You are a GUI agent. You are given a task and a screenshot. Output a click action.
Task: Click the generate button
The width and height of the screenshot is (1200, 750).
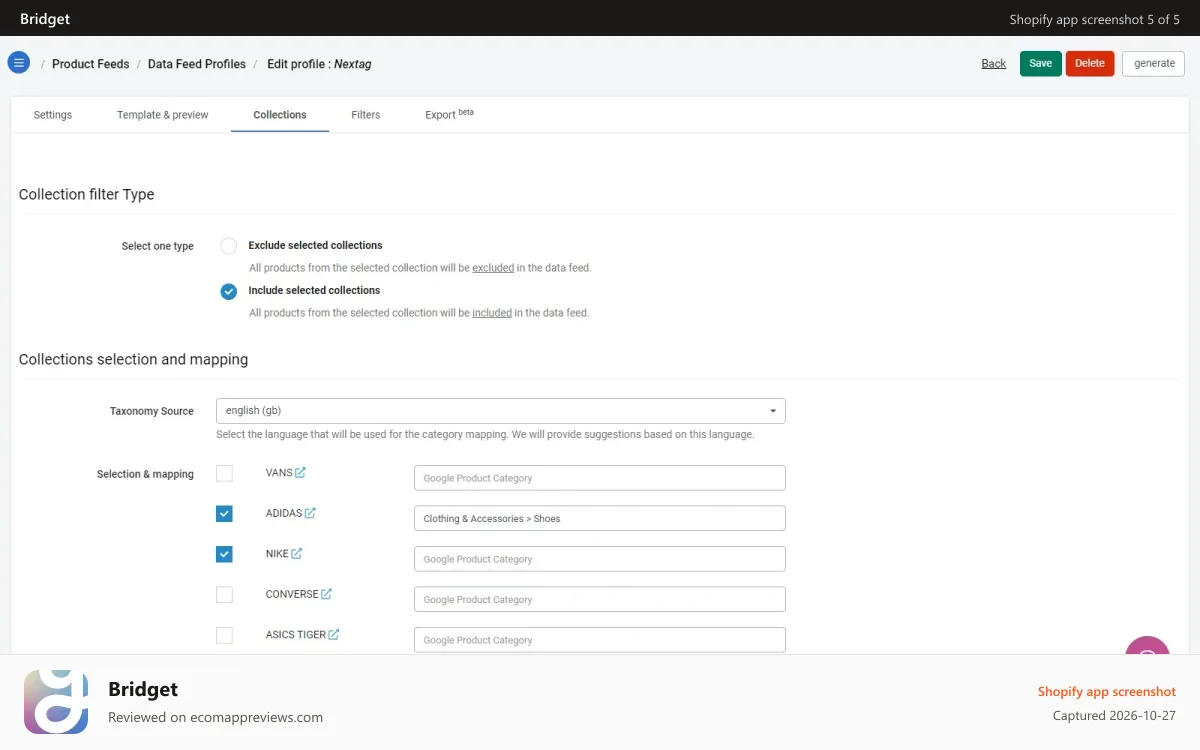point(1154,63)
